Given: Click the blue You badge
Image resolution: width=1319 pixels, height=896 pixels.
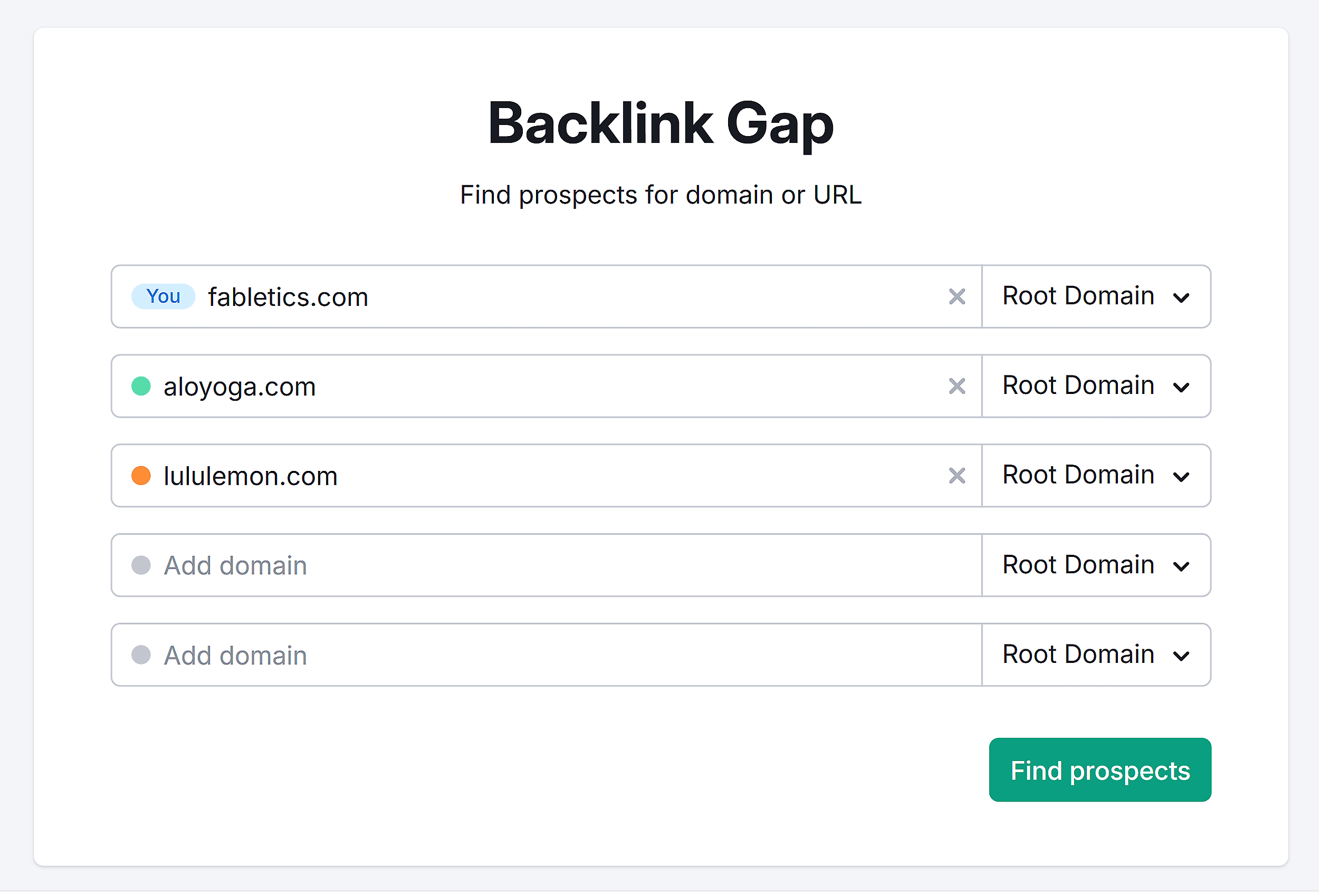Looking at the screenshot, I should point(164,296).
